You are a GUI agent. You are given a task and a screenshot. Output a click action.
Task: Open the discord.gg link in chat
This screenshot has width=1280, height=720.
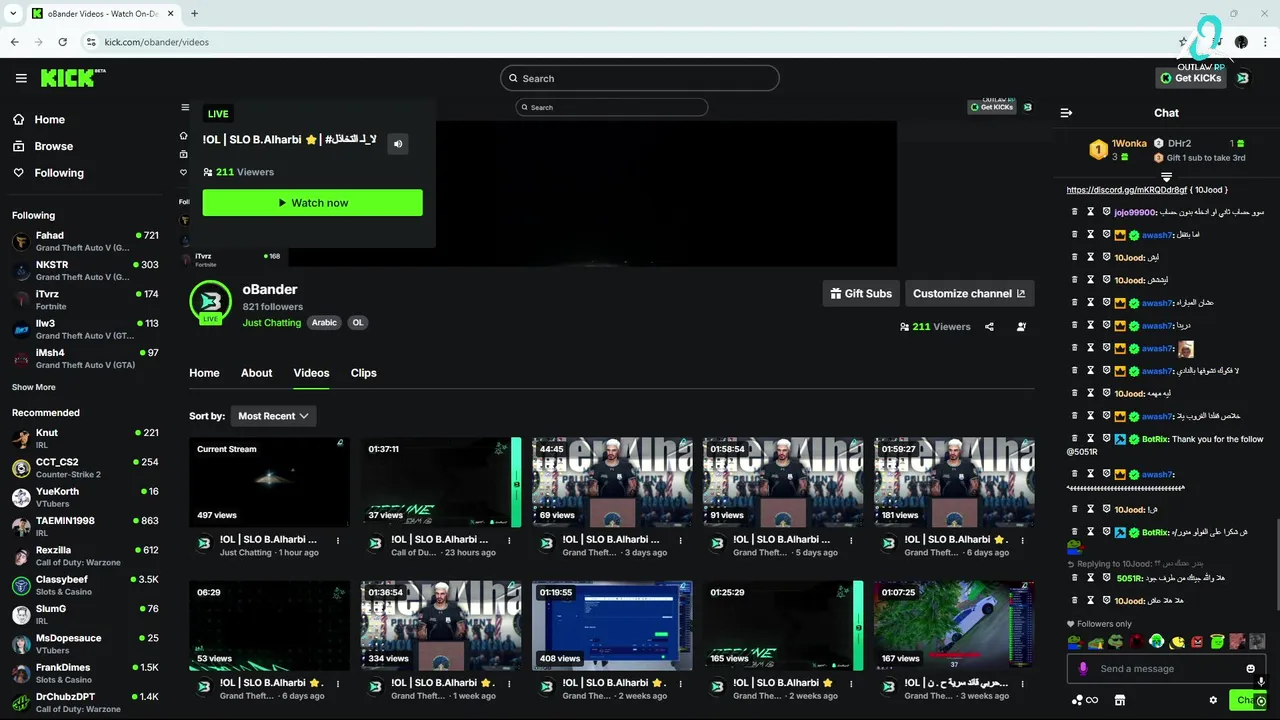coord(1127,190)
